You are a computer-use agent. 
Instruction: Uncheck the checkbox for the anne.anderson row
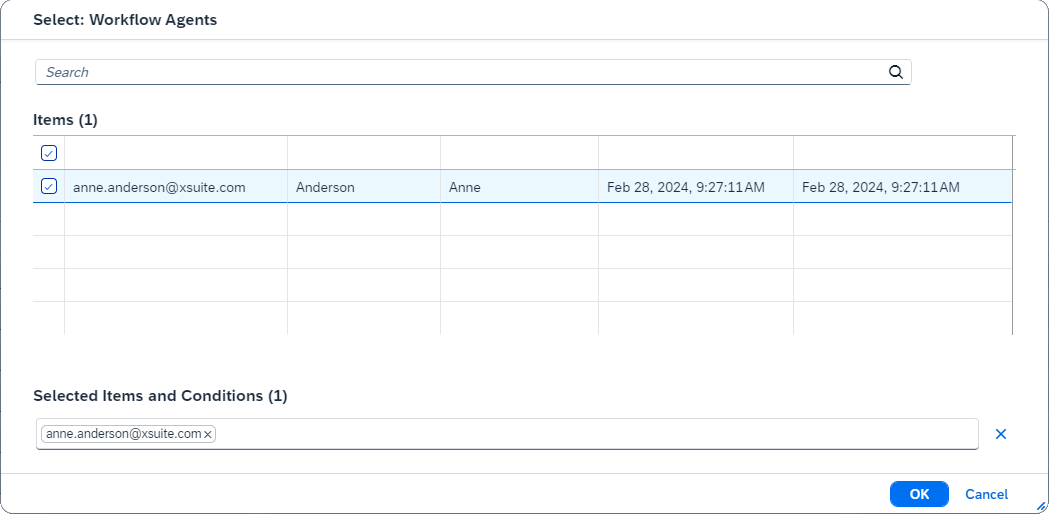pos(49,186)
